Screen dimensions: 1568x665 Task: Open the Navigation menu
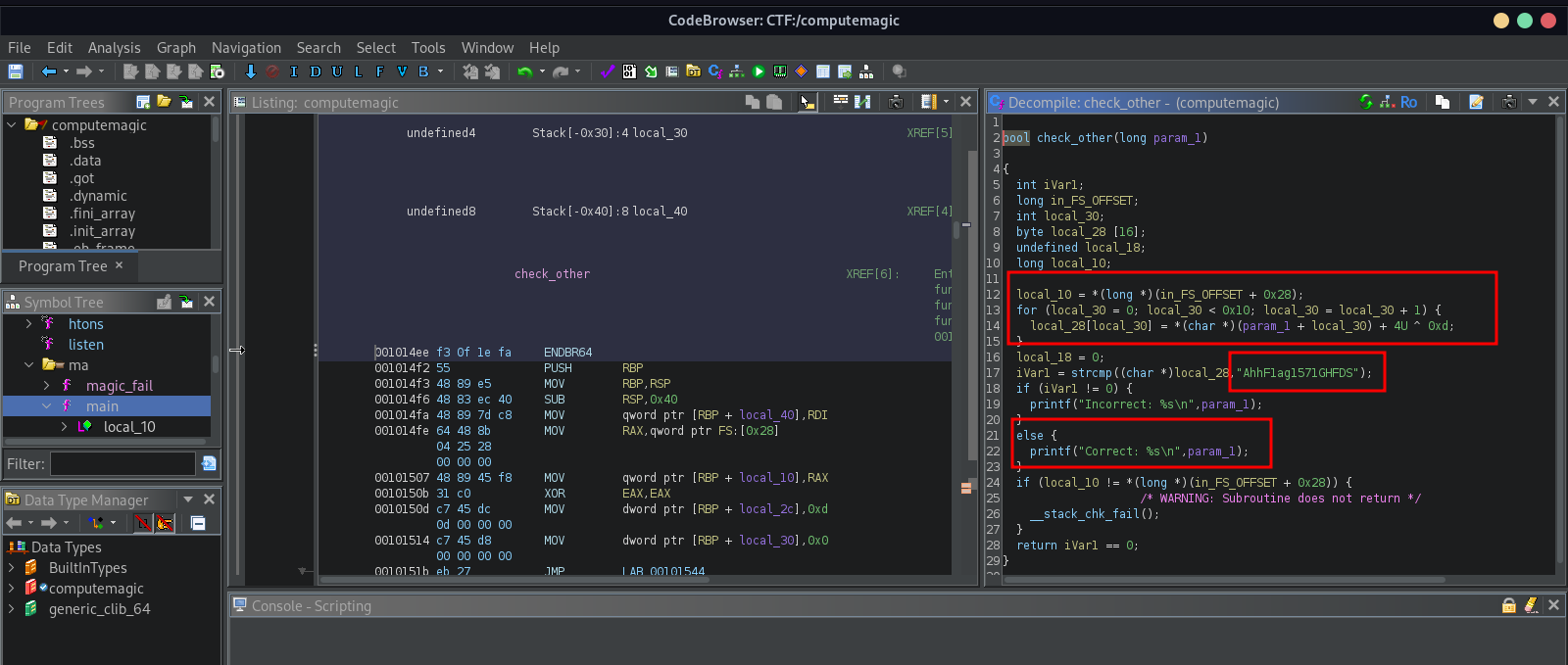point(246,48)
